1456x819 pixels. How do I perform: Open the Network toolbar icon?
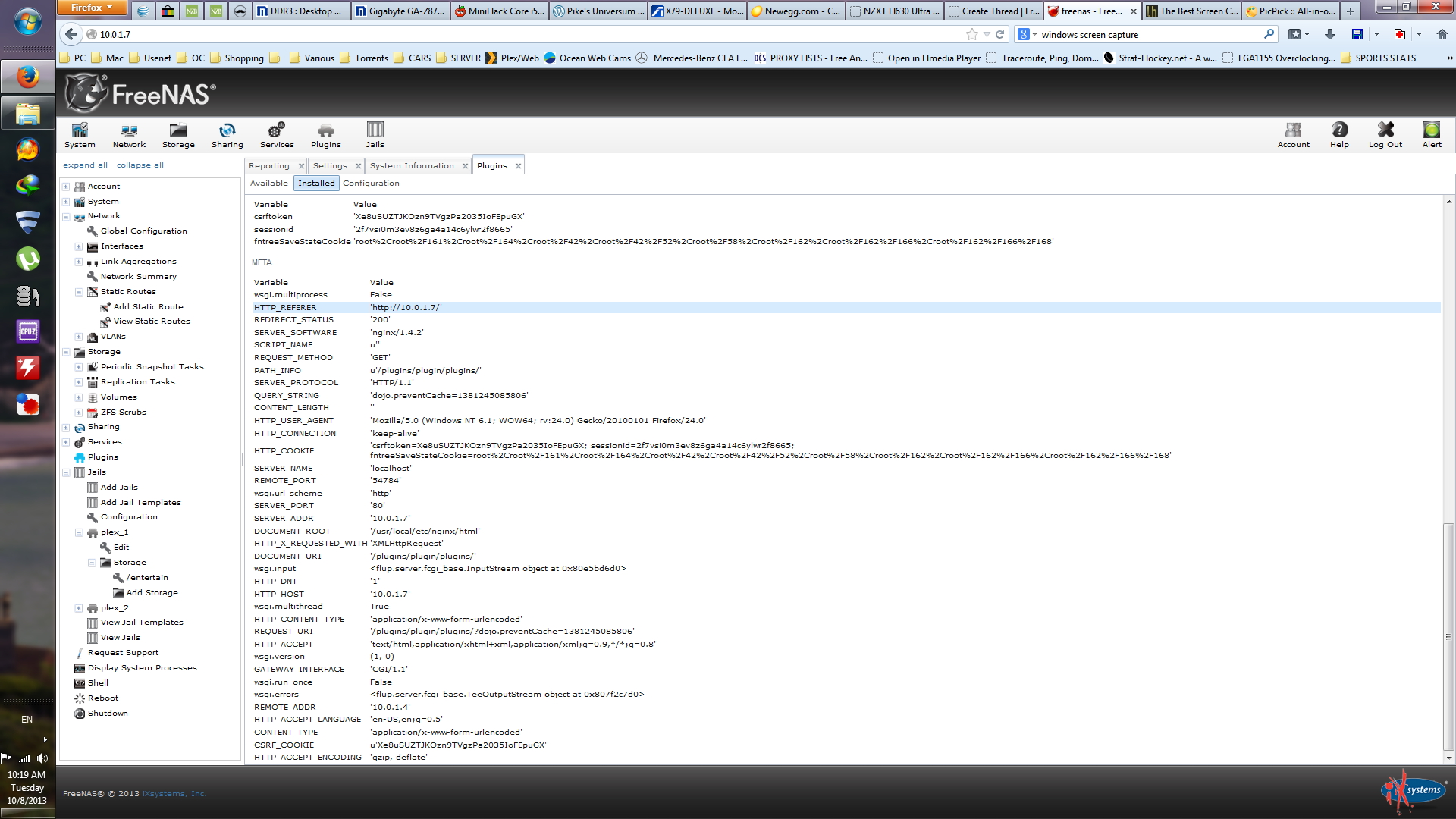(x=129, y=135)
